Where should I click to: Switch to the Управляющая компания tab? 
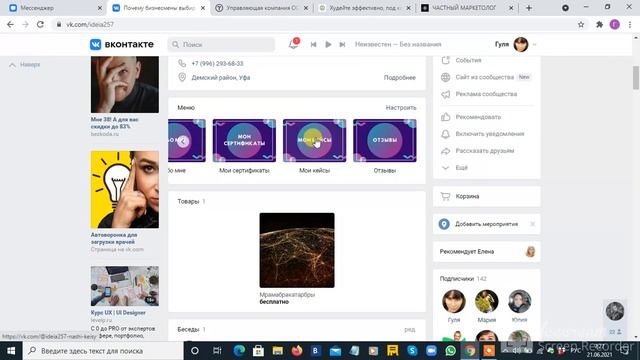[x=261, y=8]
